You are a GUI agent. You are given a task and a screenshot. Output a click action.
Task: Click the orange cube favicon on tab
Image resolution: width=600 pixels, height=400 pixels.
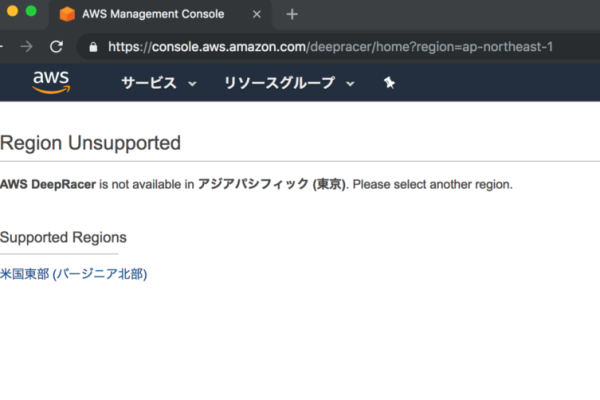pyautogui.click(x=67, y=14)
